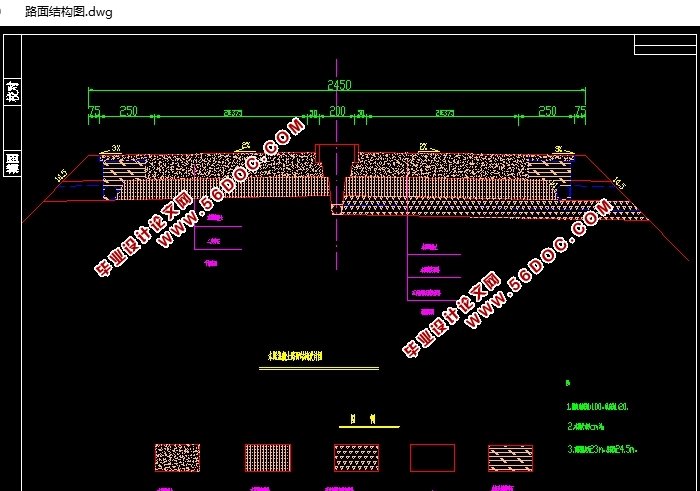Select the vertical-line hatch legend swatch
This screenshot has height=491, width=700.
268,458
